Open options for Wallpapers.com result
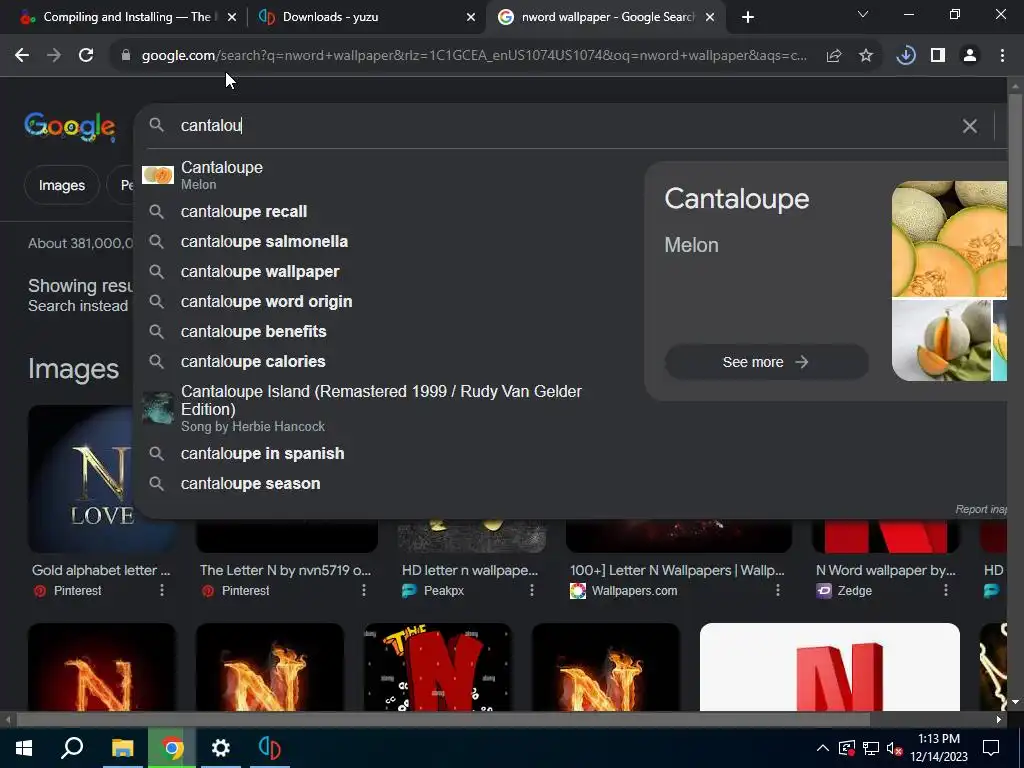 778,590
